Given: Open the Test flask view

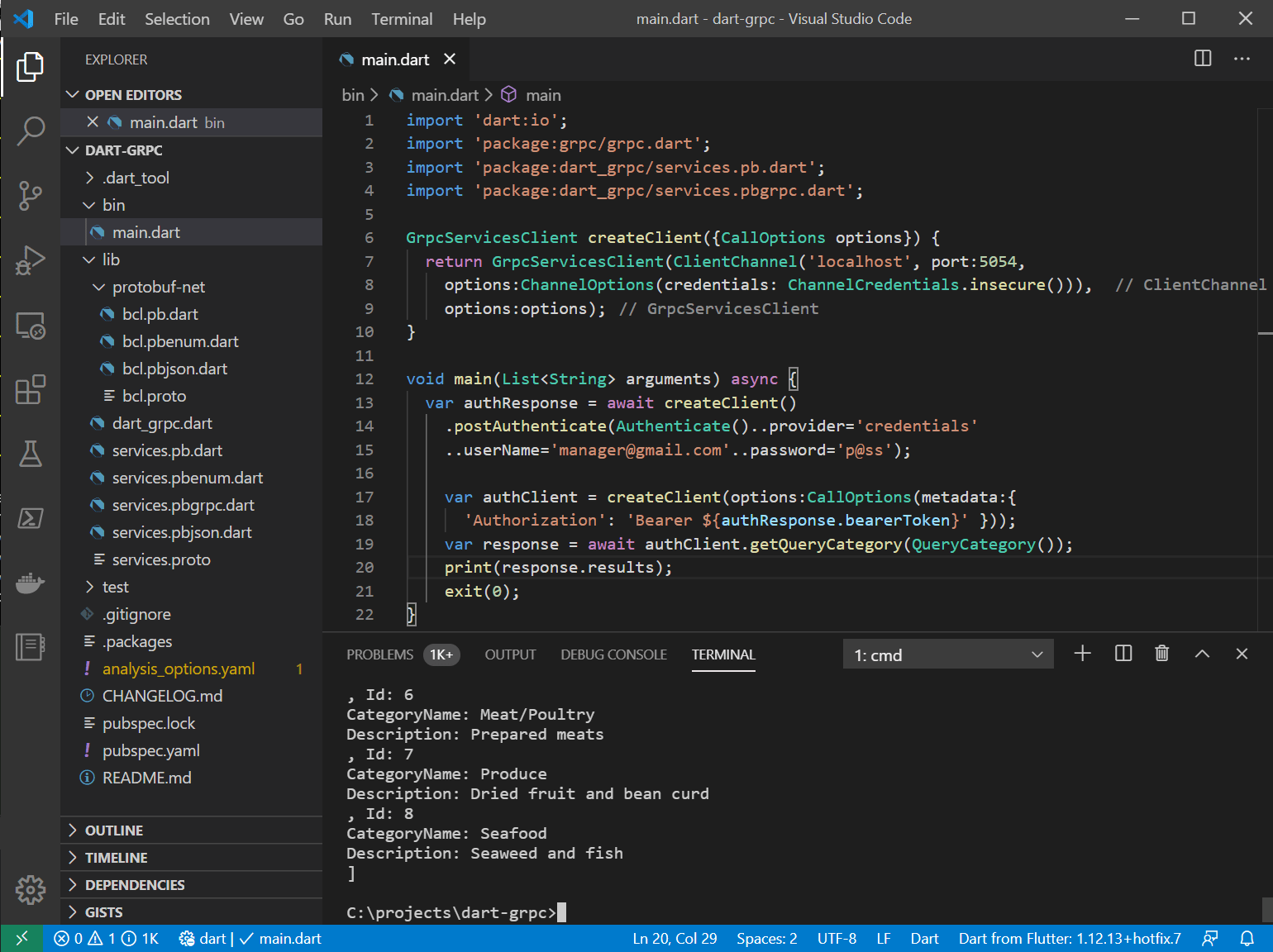Looking at the screenshot, I should pos(30,454).
